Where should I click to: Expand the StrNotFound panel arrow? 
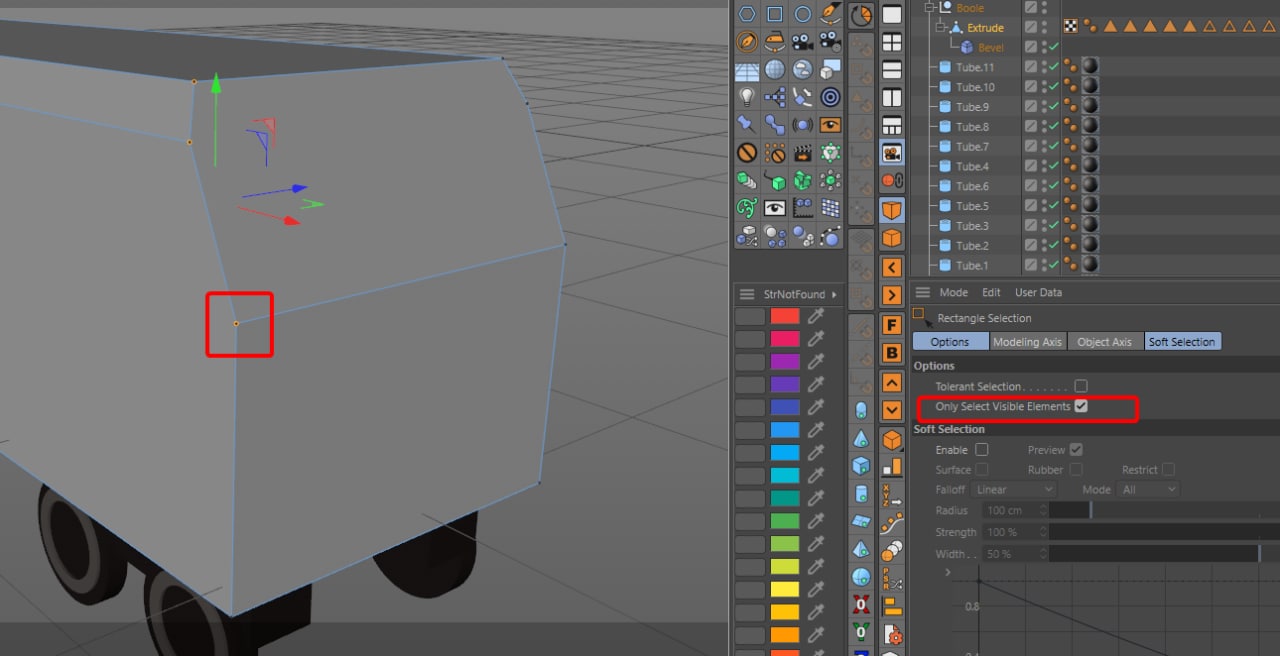[834, 294]
